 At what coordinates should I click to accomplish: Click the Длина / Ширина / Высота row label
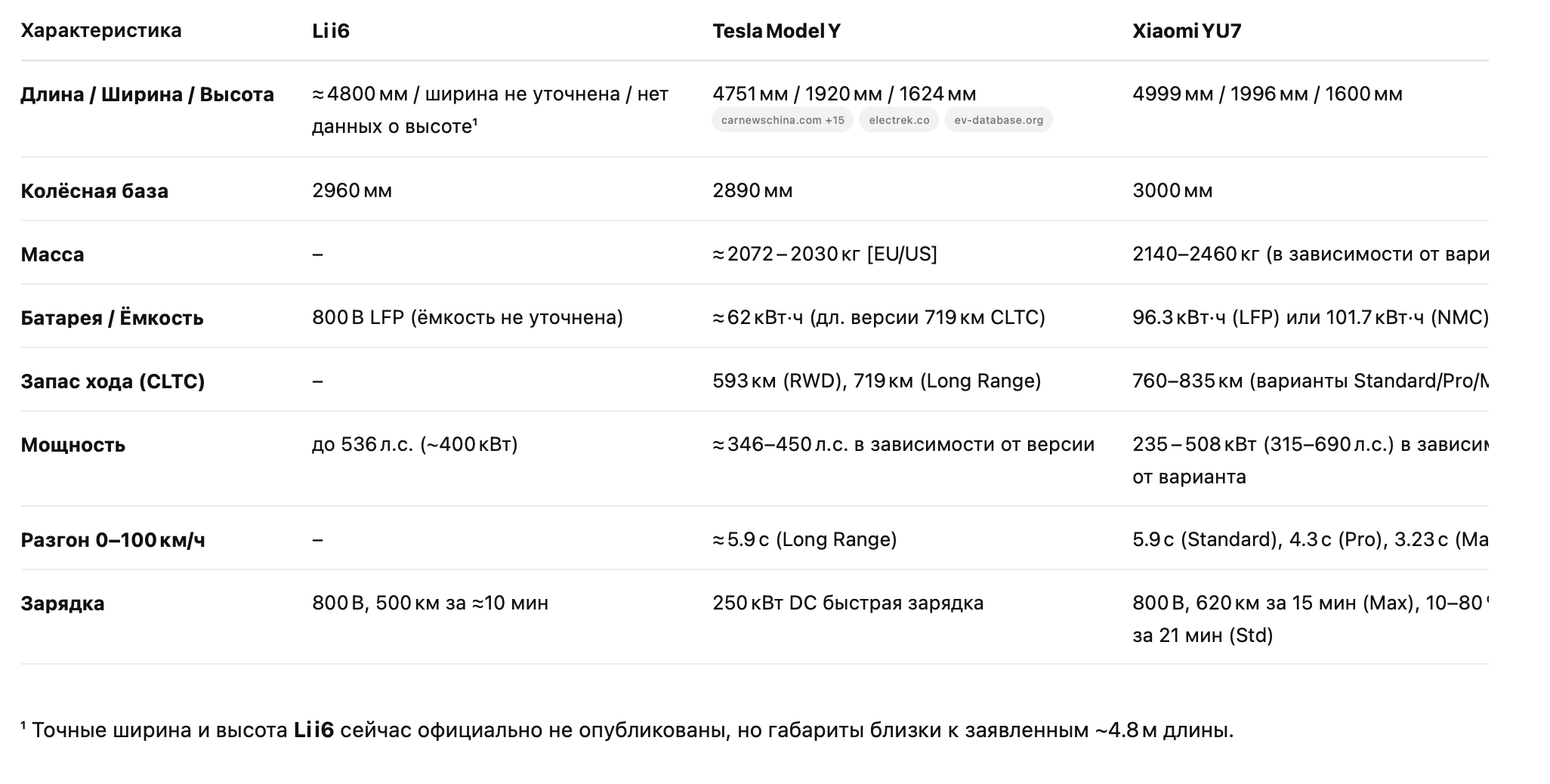click(147, 94)
